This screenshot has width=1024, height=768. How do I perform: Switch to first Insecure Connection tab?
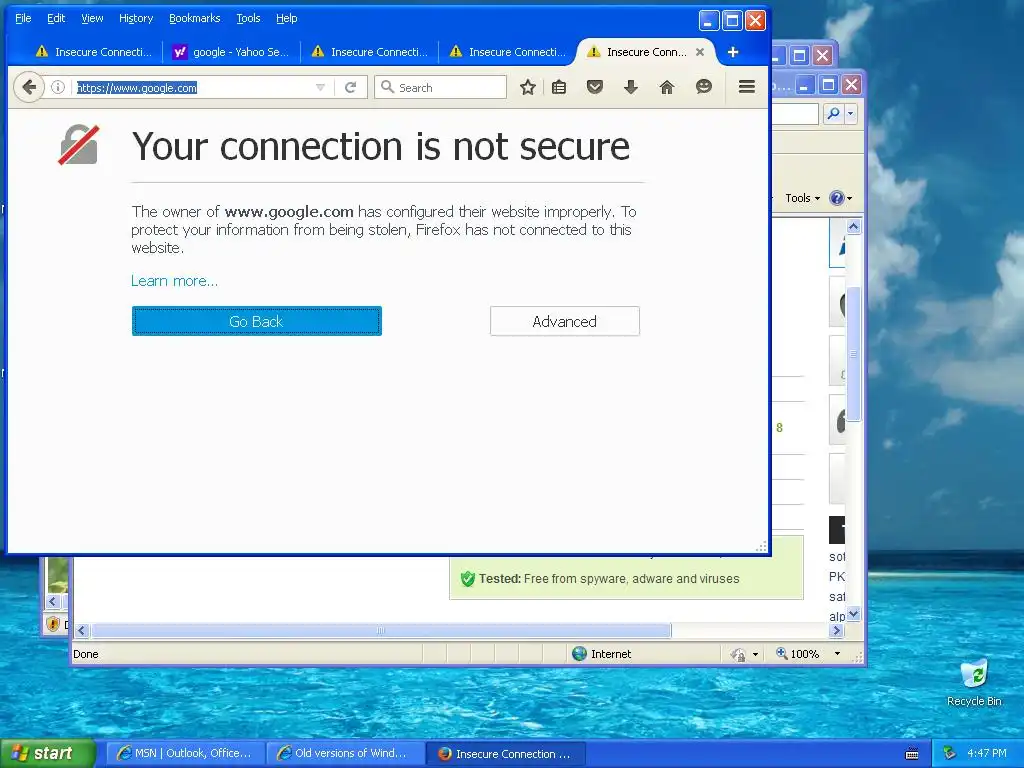[x=93, y=52]
